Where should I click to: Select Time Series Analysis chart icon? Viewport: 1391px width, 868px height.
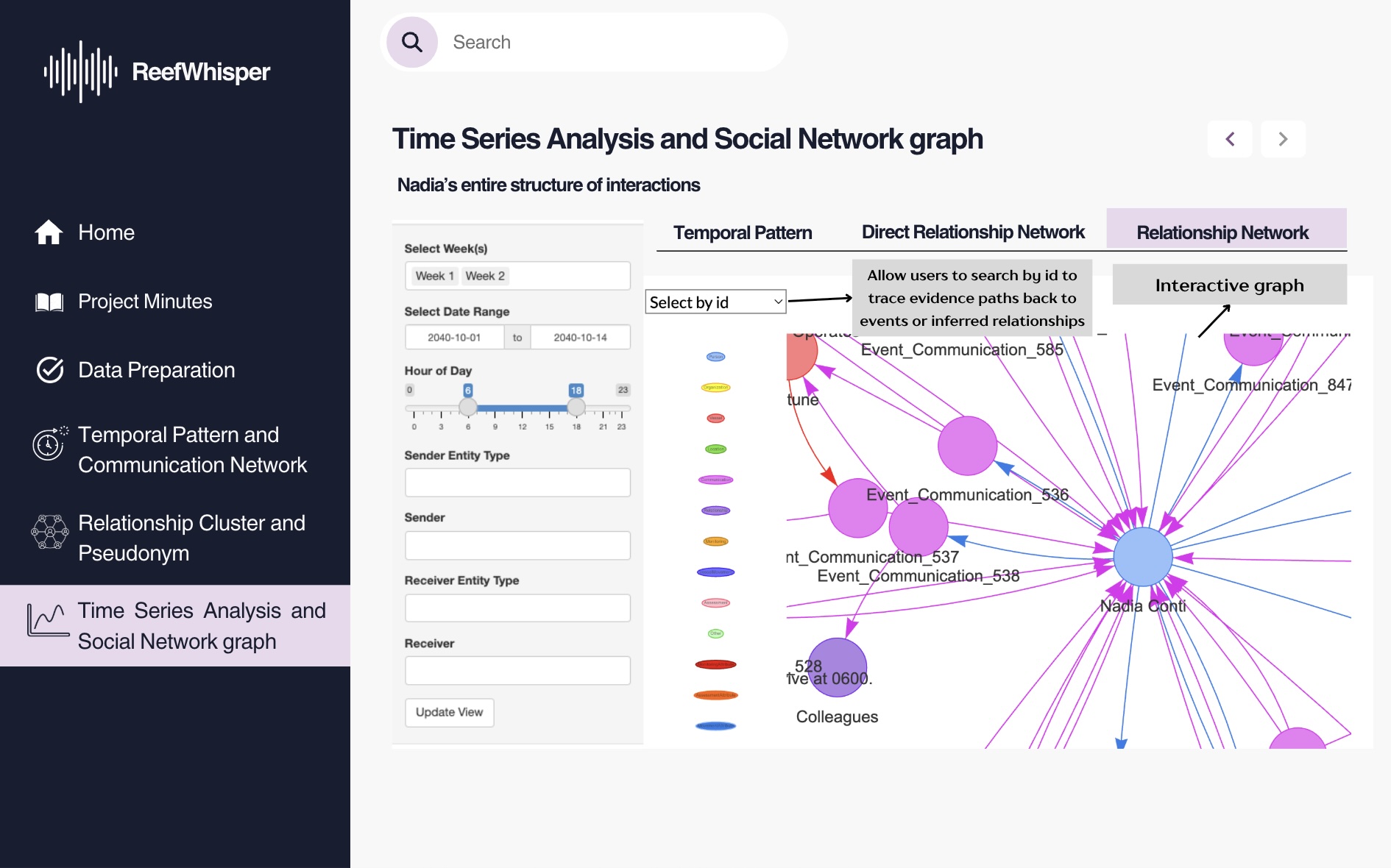[48, 620]
